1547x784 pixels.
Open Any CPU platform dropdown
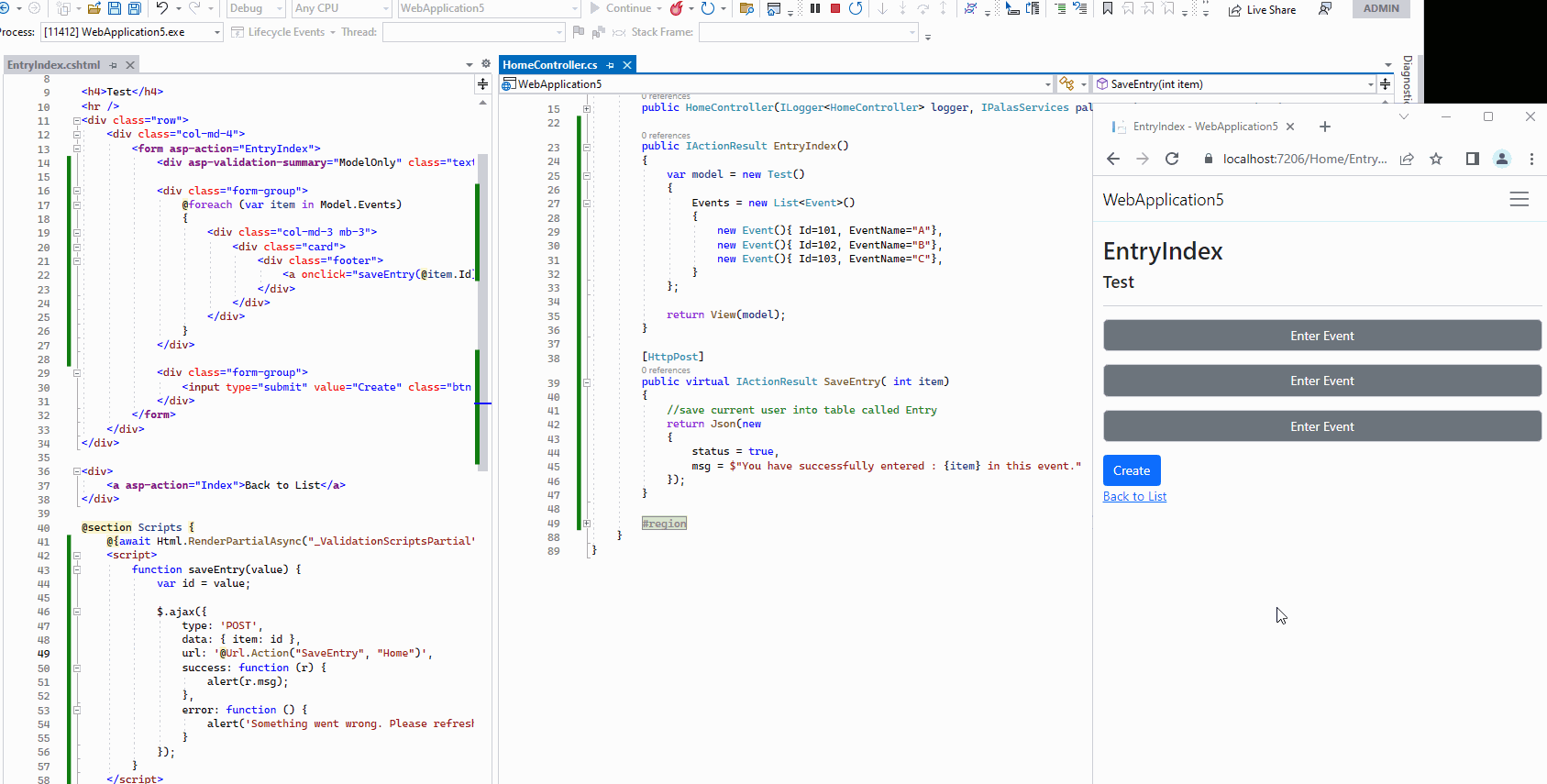(342, 8)
